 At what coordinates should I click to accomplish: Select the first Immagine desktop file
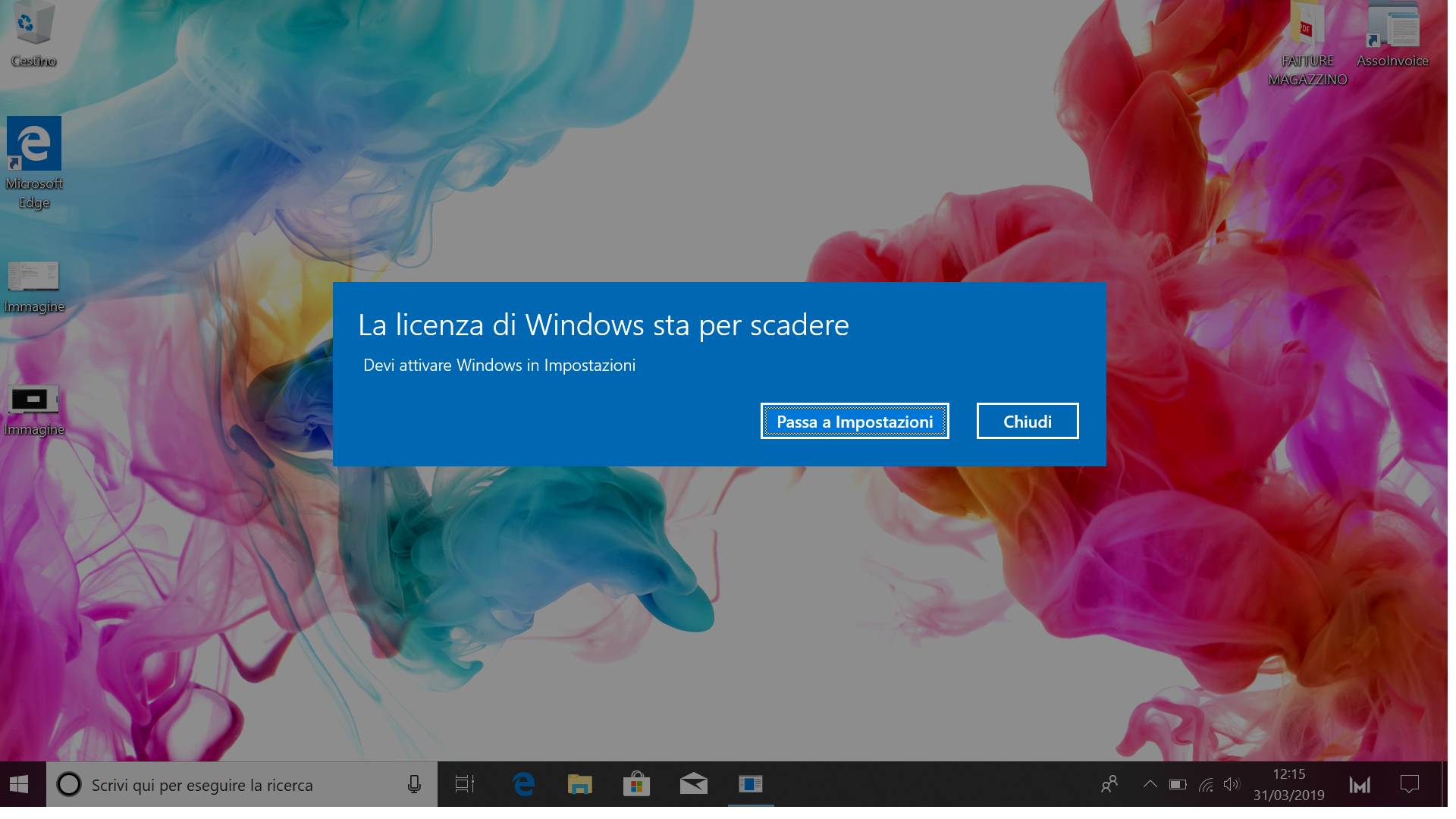tap(33, 287)
